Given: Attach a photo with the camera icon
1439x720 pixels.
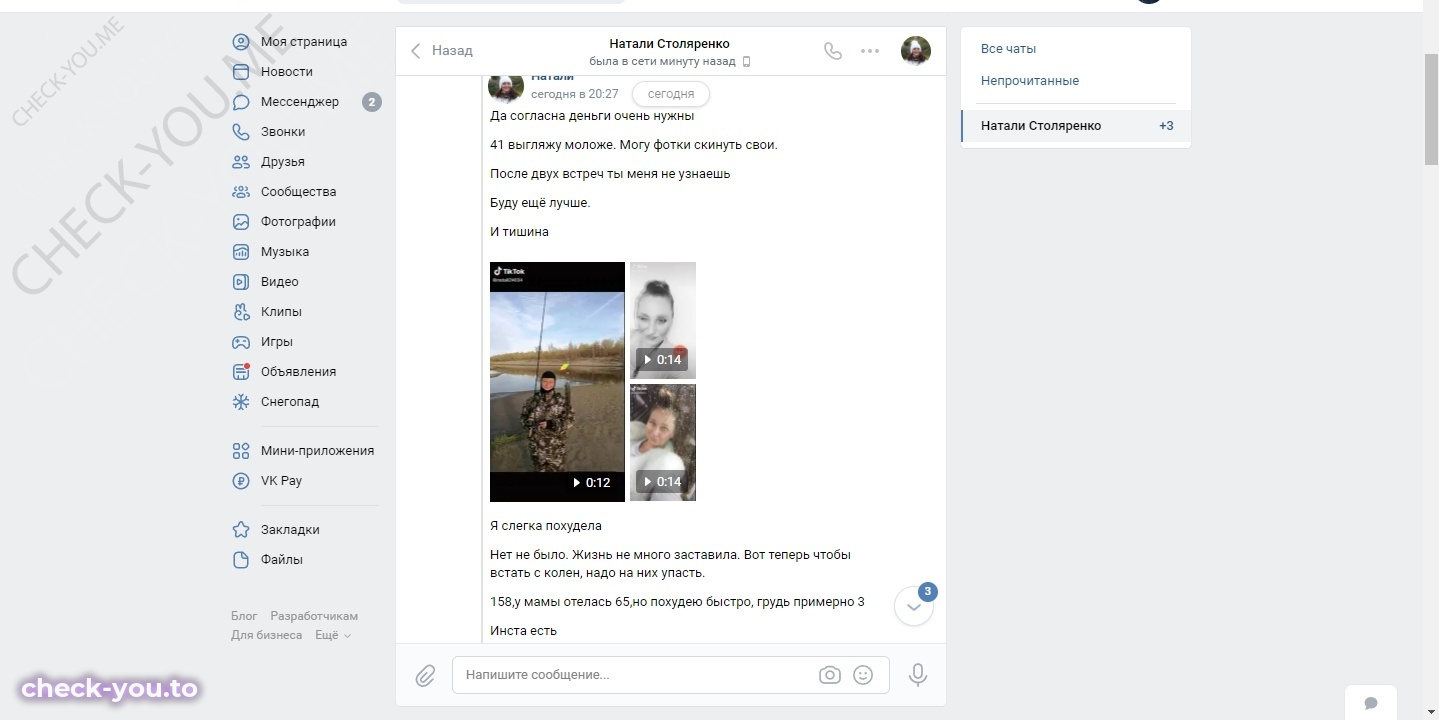Looking at the screenshot, I should pyautogui.click(x=830, y=675).
